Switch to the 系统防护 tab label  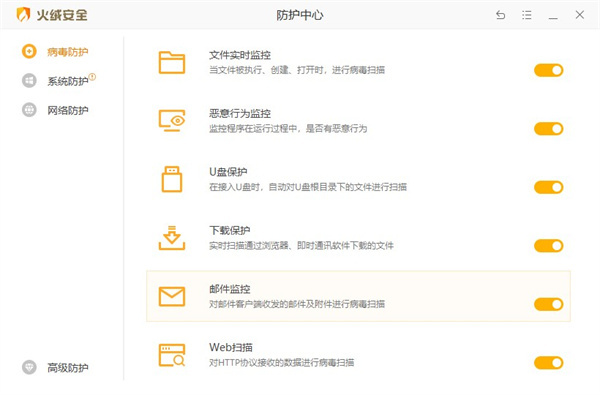coord(68,81)
